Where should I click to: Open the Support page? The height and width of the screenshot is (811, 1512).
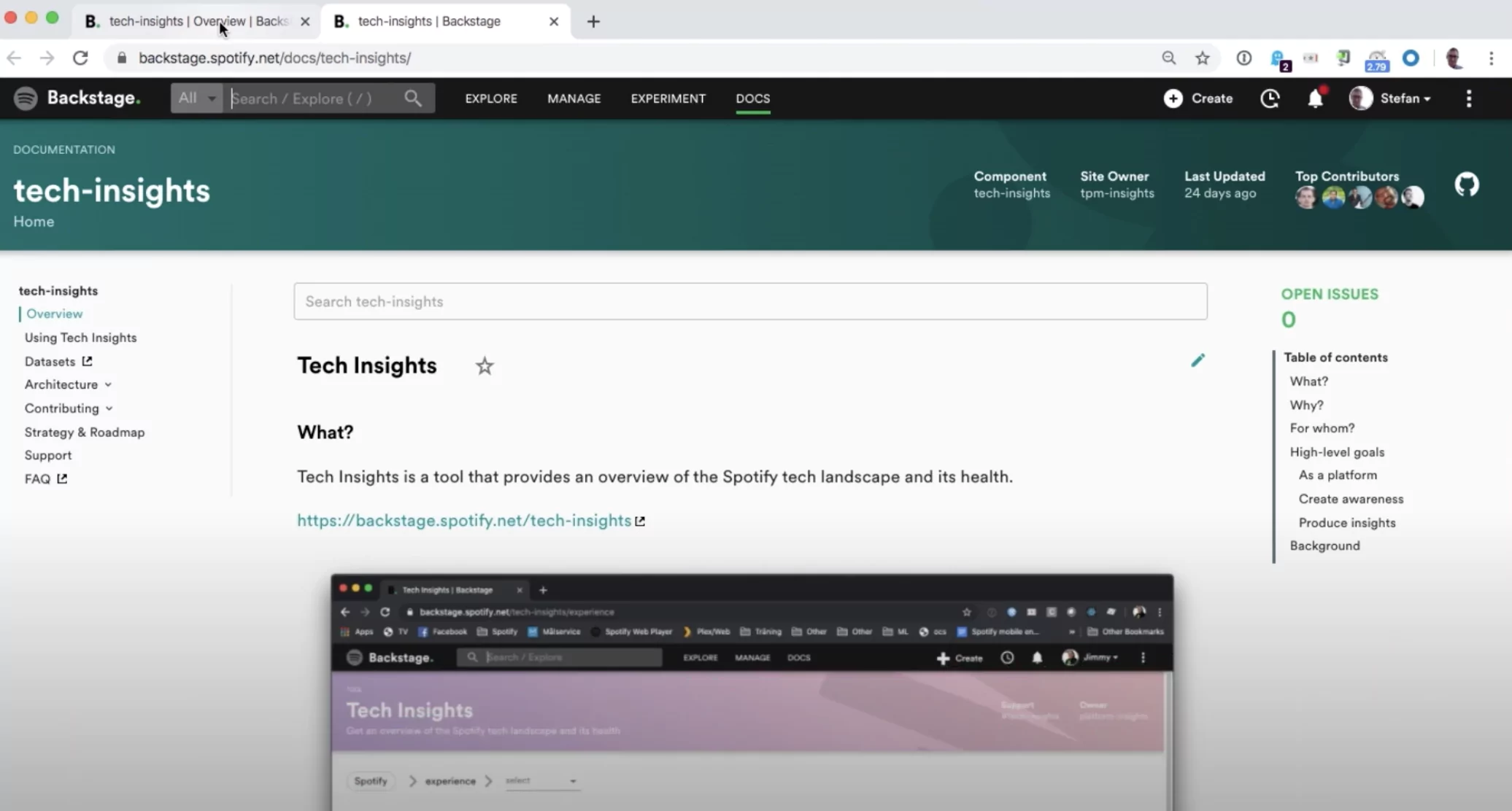point(48,455)
